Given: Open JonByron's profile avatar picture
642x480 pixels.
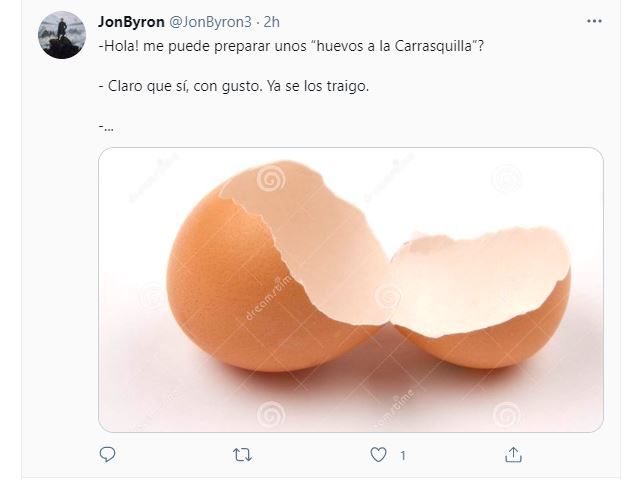Looking at the screenshot, I should (x=62, y=35).
